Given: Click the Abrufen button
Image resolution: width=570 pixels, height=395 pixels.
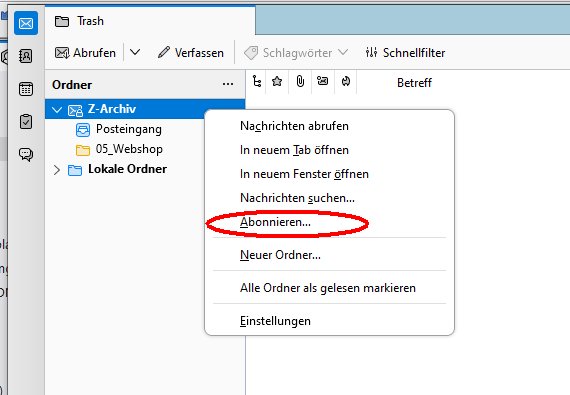Looking at the screenshot, I should [85, 53].
